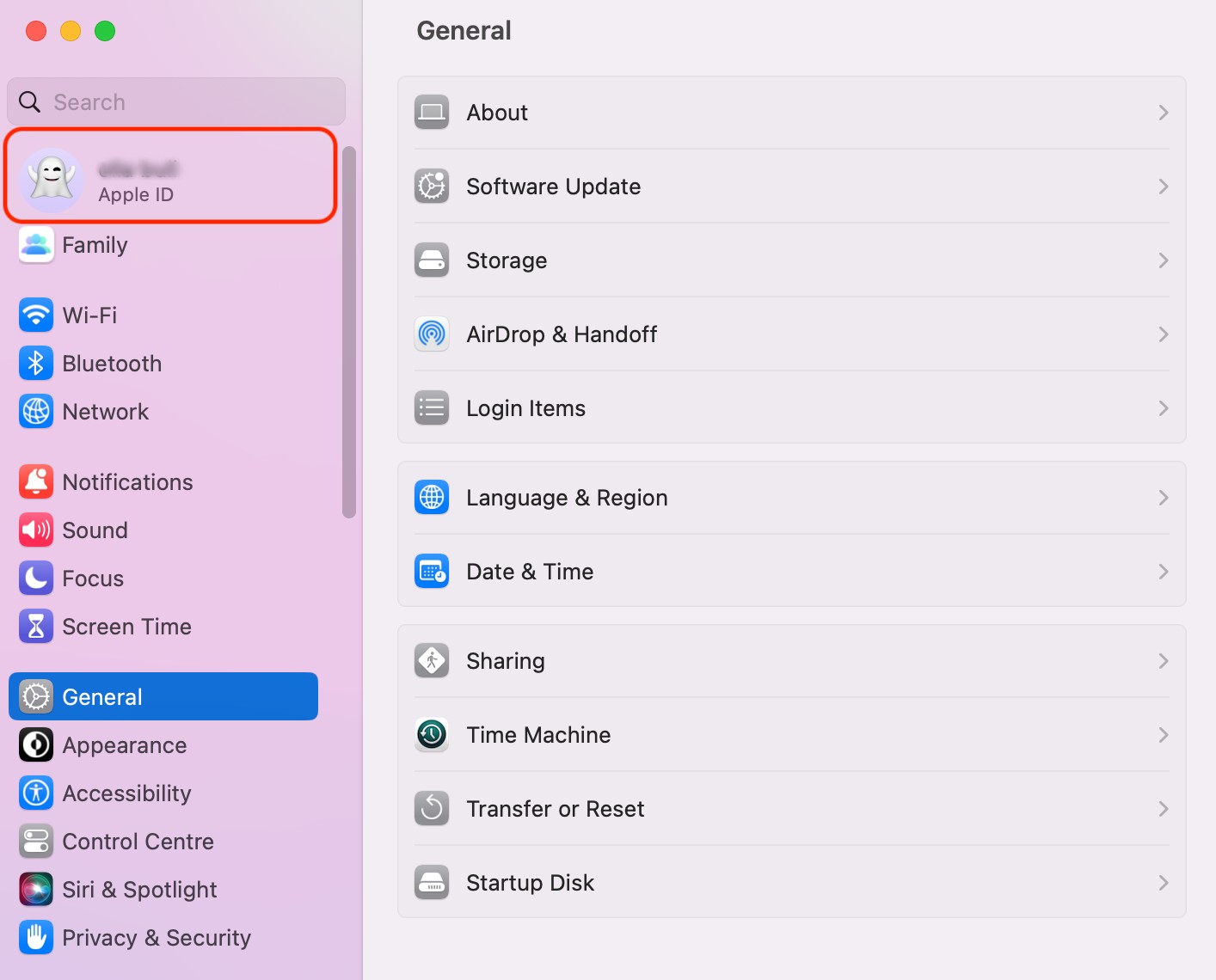This screenshot has width=1216, height=980.
Task: Click the sidebar vertical scrollbar
Action: [x=349, y=333]
